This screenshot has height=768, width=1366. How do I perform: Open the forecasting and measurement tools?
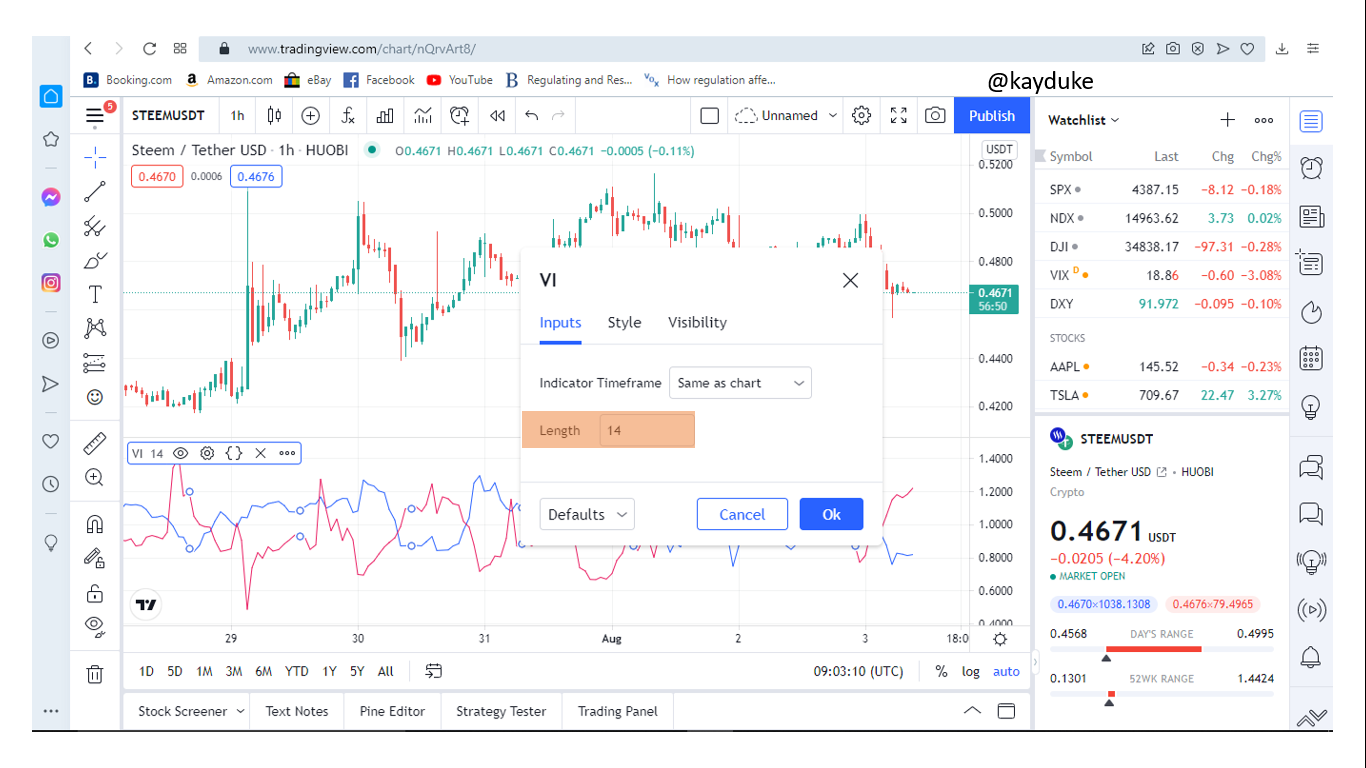point(95,362)
